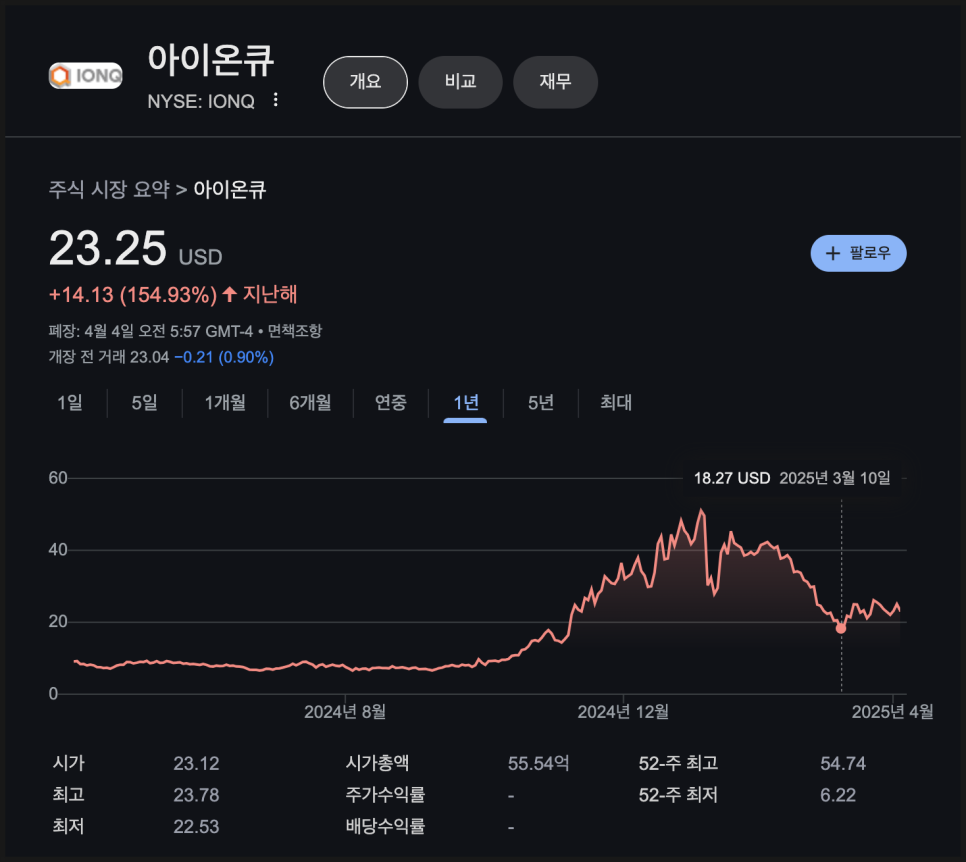Click the 주가수익률 label
Image resolution: width=966 pixels, height=862 pixels.
(x=385, y=795)
